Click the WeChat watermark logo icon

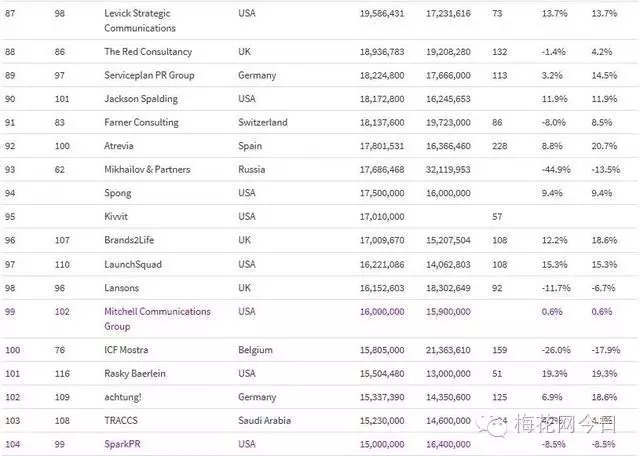point(499,427)
